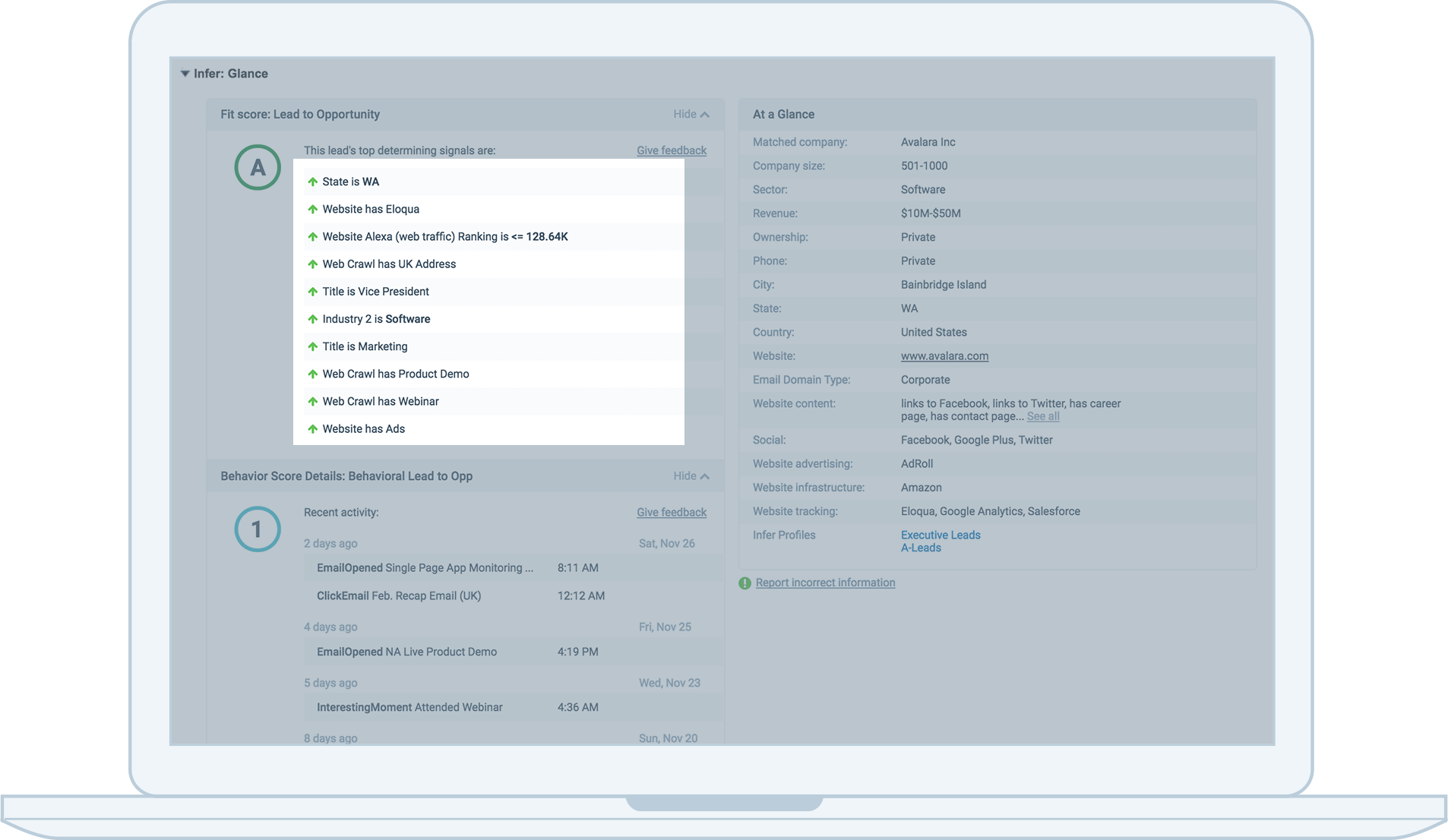Open the www.avalara.com website link
This screenshot has width=1448, height=840.
pyautogui.click(x=944, y=356)
